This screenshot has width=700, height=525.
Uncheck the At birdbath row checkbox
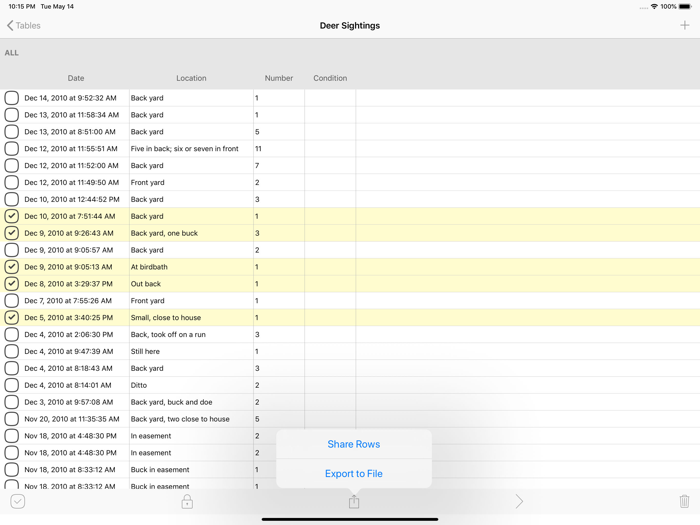click(x=12, y=267)
